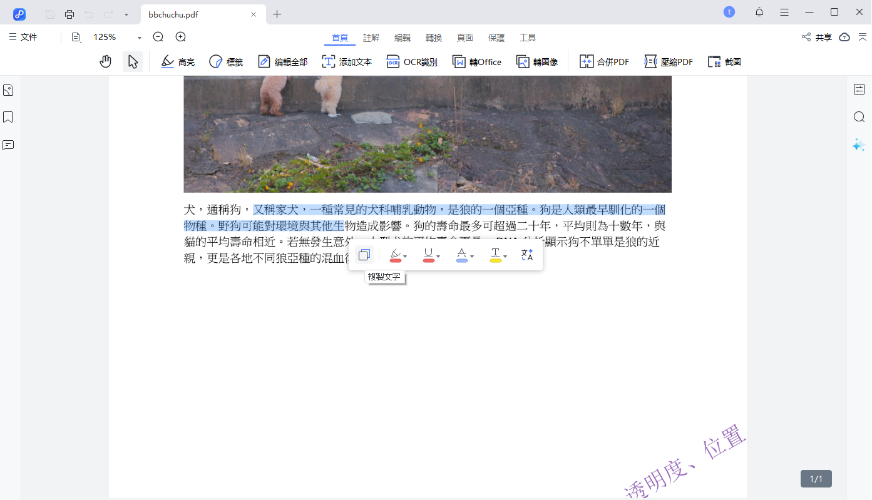Open the hamburger menu in title bar
Viewport: 872px width, 500px height.
[x=784, y=12]
